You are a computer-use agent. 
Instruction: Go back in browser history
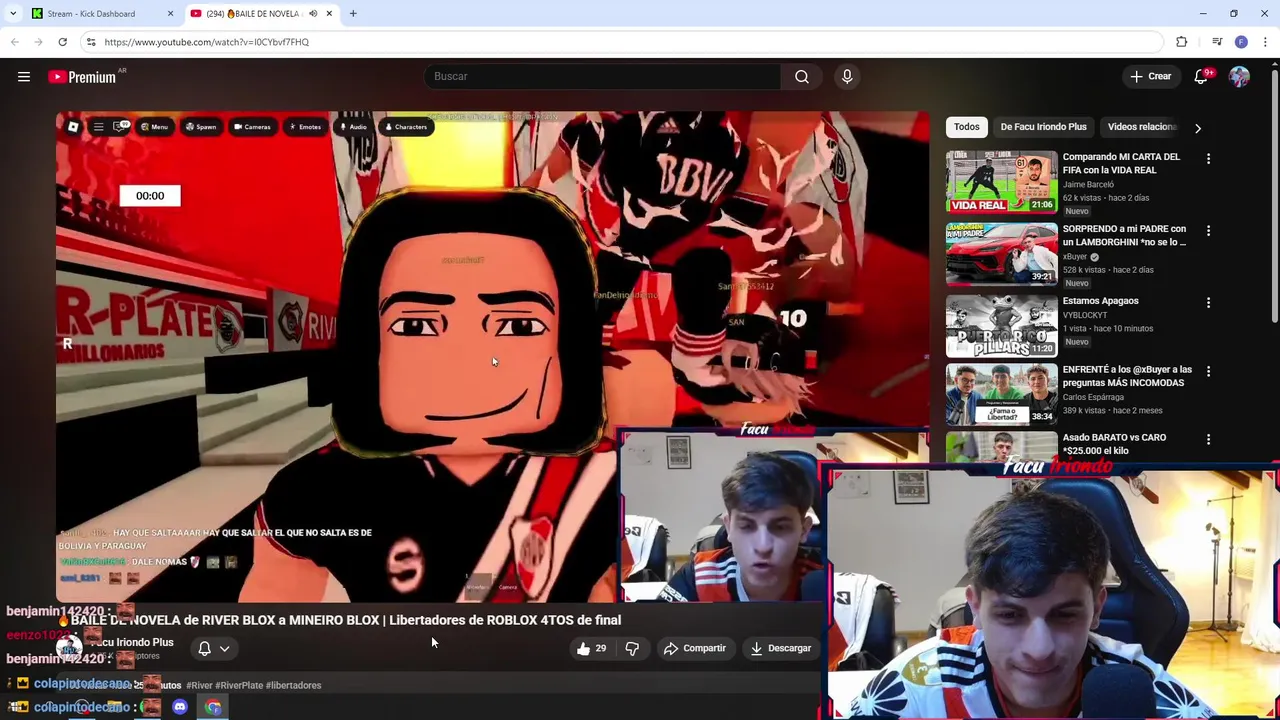(x=14, y=42)
